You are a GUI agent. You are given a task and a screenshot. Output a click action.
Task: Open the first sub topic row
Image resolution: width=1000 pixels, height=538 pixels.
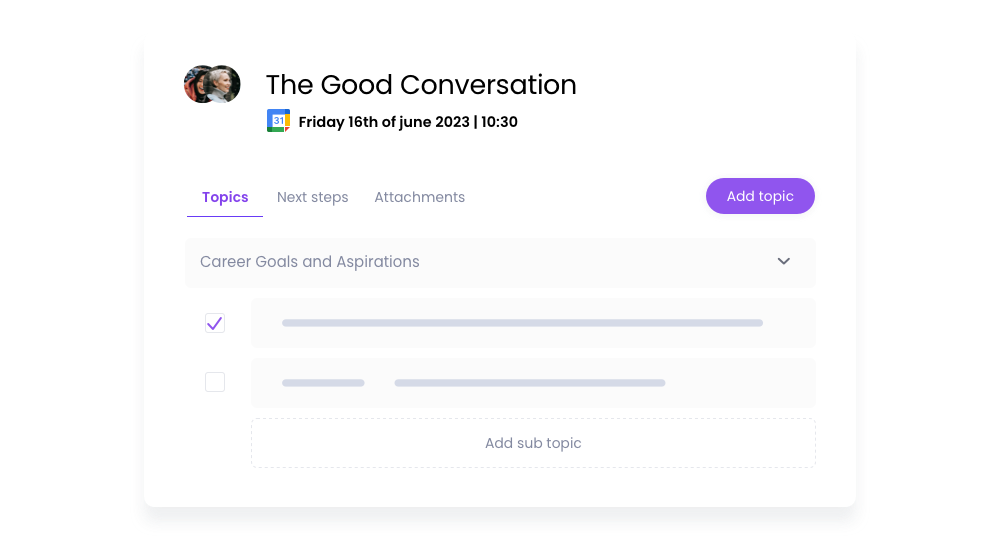pyautogui.click(x=533, y=323)
